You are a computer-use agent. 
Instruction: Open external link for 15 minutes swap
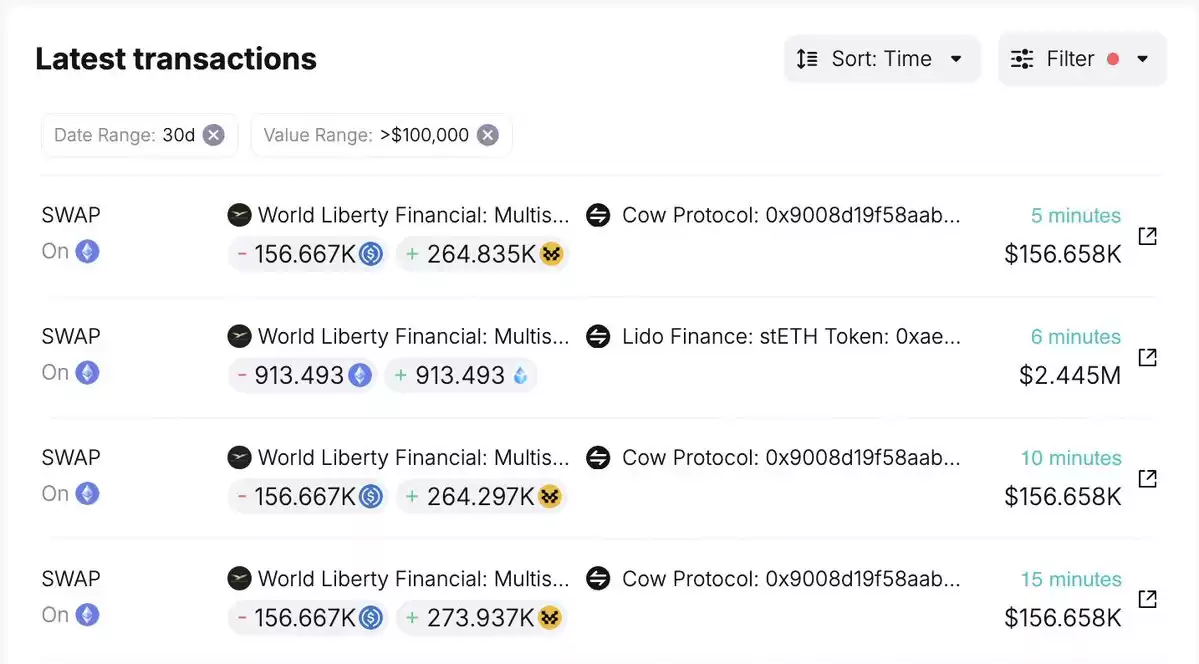pyautogui.click(x=1147, y=599)
